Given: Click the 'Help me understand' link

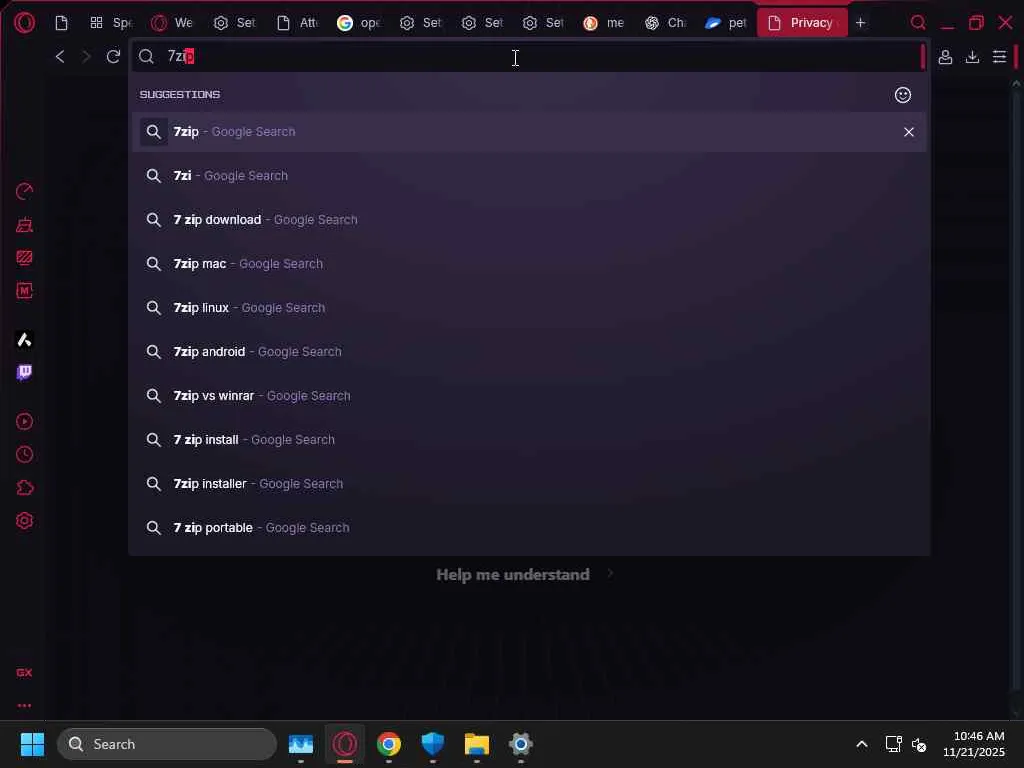Looking at the screenshot, I should click(x=513, y=575).
